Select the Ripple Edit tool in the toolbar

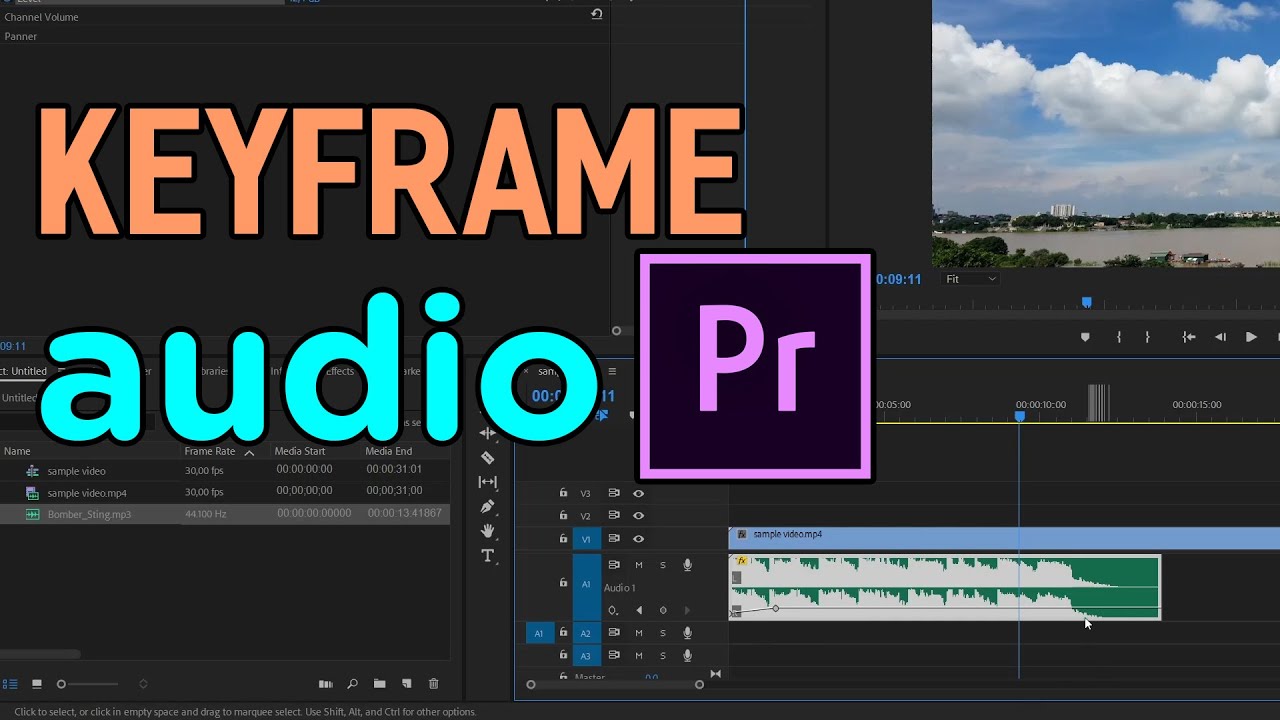[x=488, y=433]
